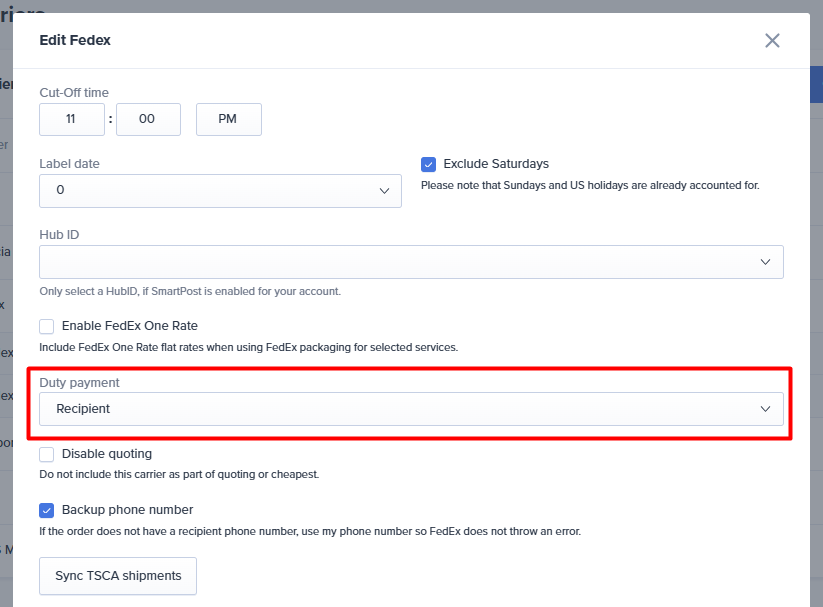Viewport: 823px width, 607px height.
Task: Click the Edit Fedex dialog title
Action: coord(75,40)
